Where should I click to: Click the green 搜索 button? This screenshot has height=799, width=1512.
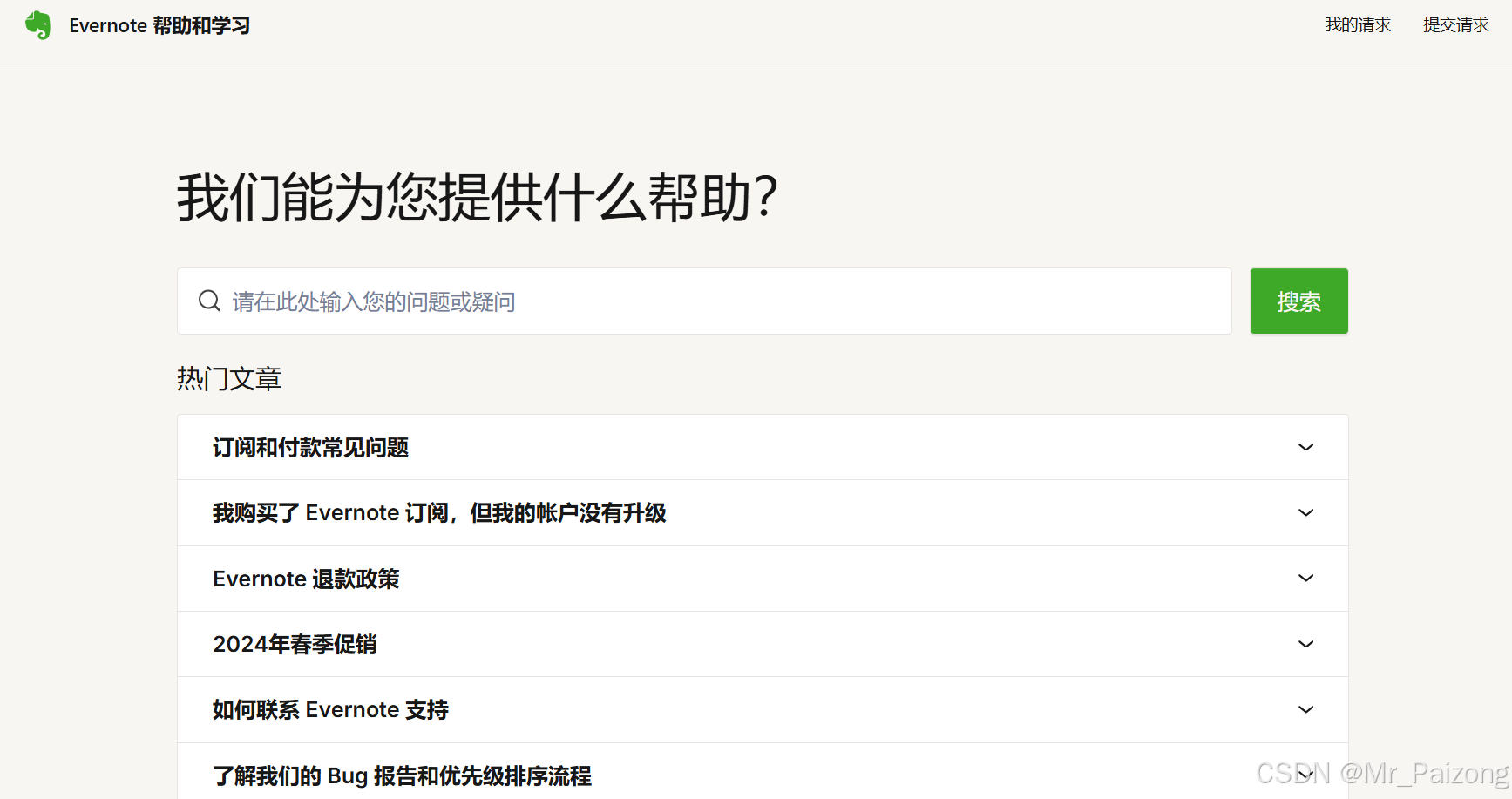click(1298, 301)
